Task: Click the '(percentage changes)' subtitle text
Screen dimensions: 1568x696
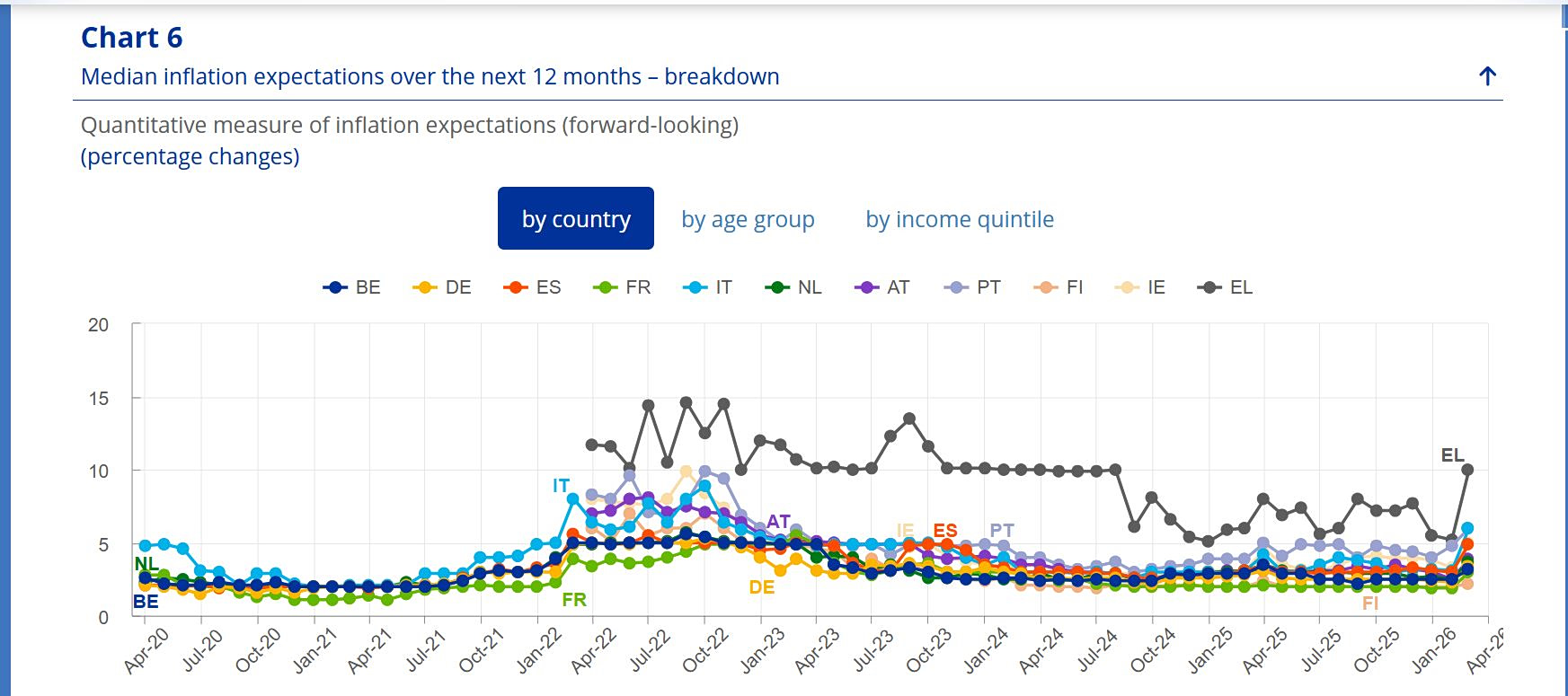Action: [190, 156]
